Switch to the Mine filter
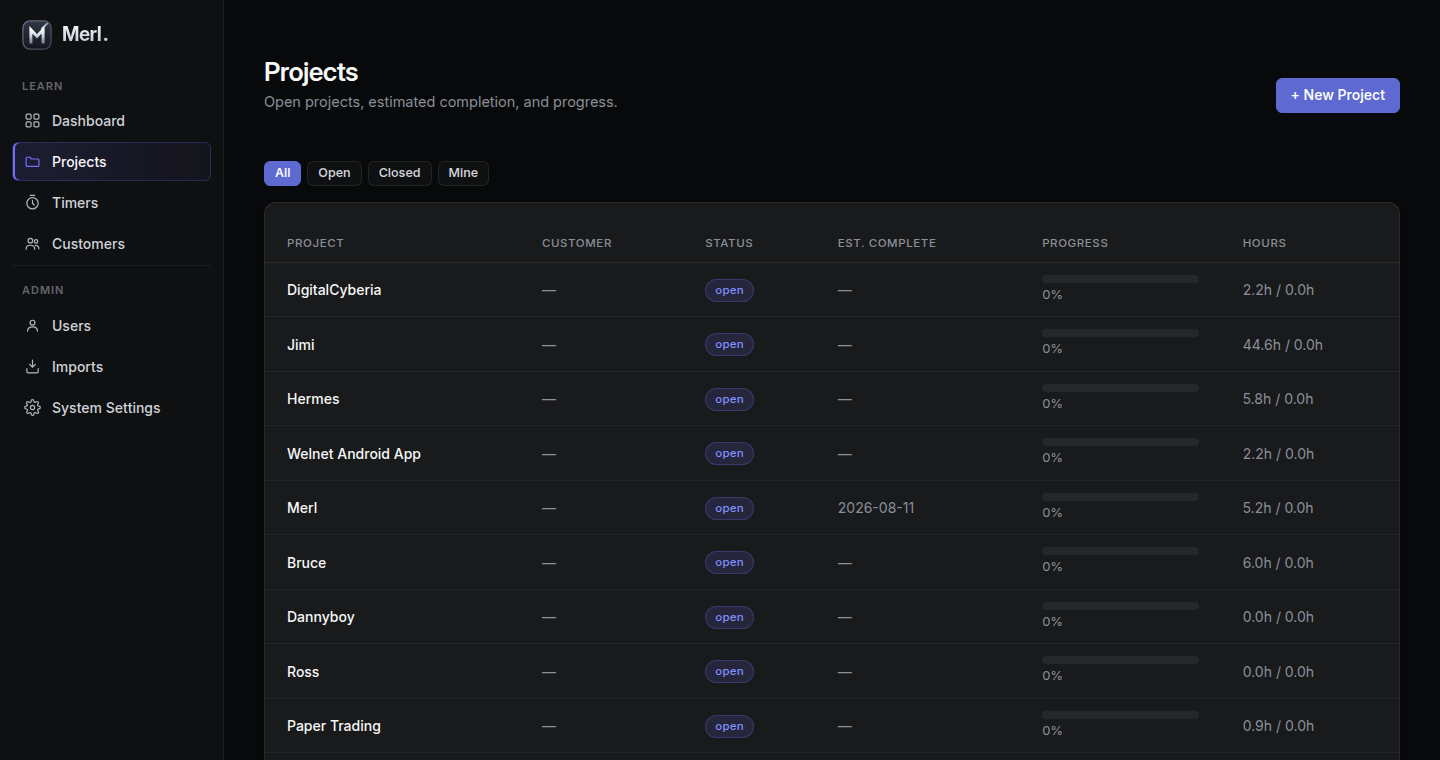 (x=463, y=173)
